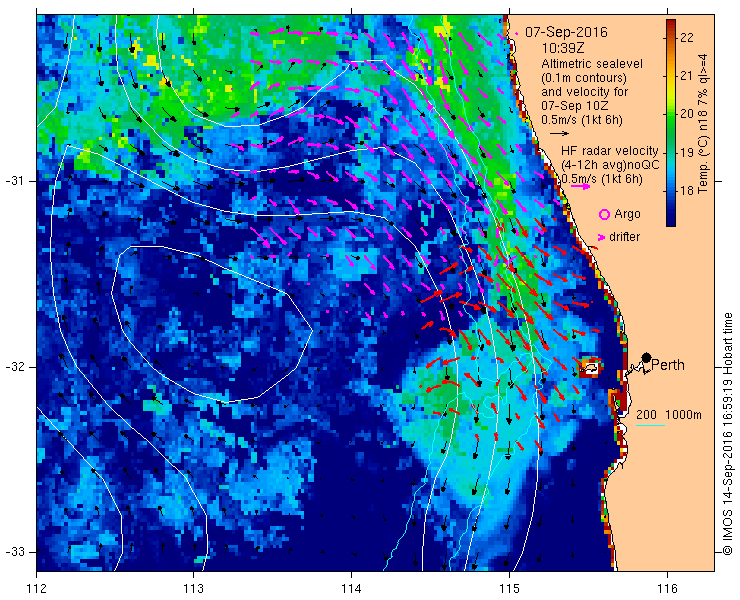The height and width of the screenshot is (600, 740).
Task: Click the -33 latitude axis label
Action: (x=14, y=551)
